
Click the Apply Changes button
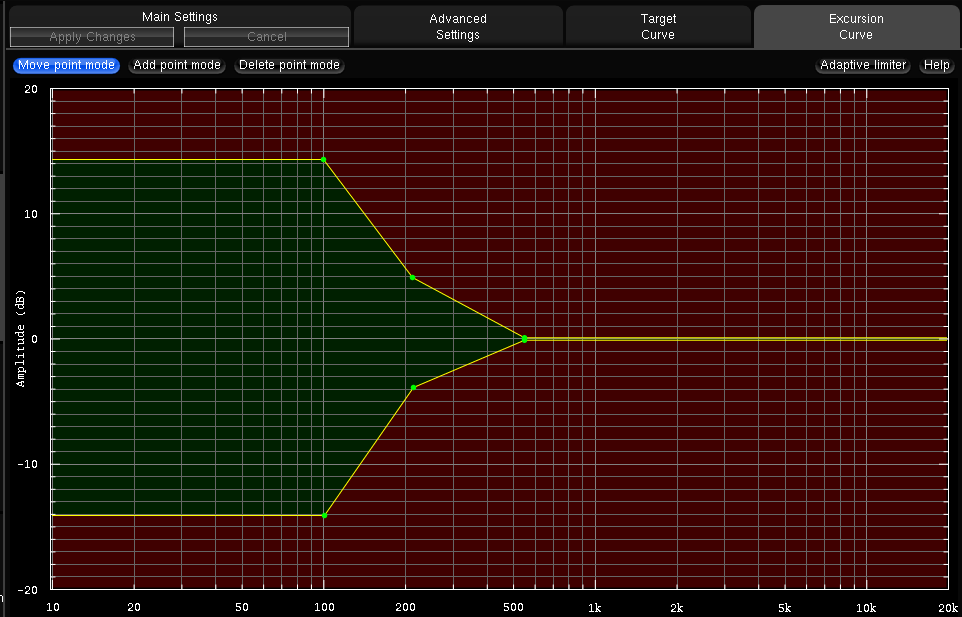click(92, 37)
